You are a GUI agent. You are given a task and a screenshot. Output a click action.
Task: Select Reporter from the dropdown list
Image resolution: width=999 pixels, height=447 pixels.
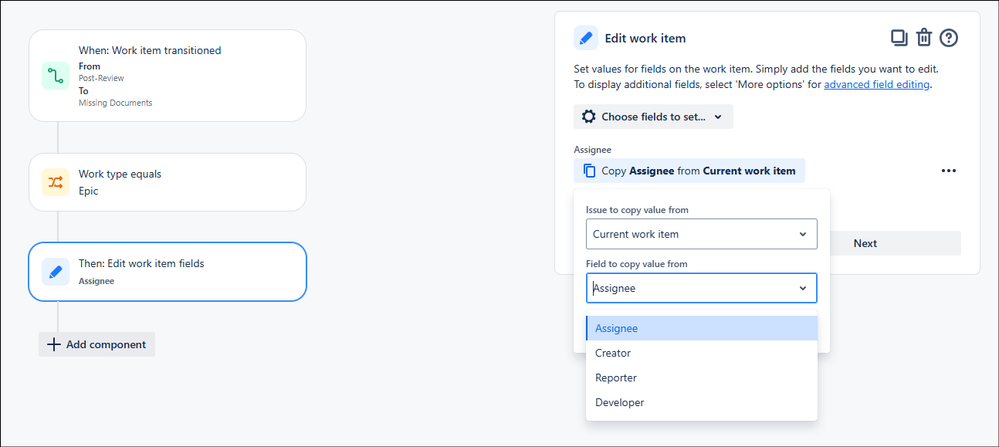point(701,378)
